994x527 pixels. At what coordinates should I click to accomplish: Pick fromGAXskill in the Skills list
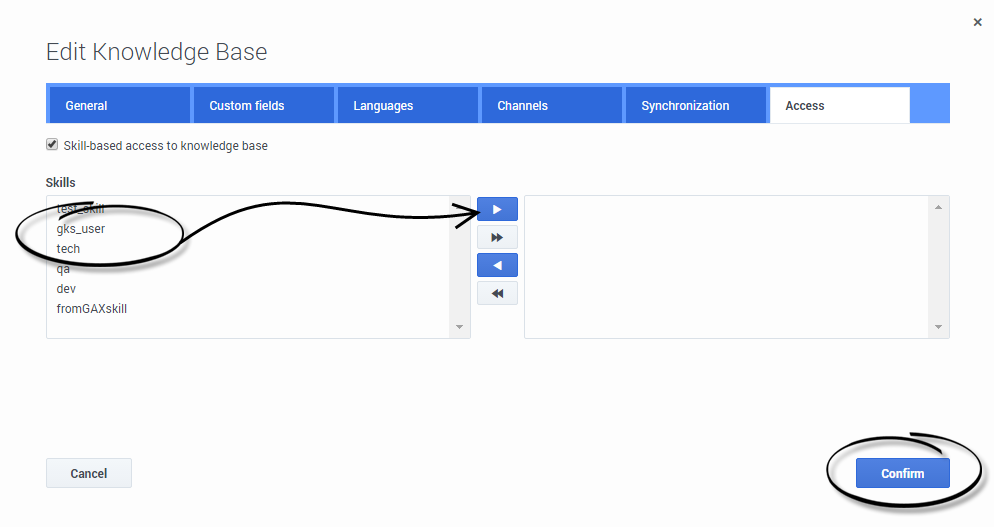point(92,309)
